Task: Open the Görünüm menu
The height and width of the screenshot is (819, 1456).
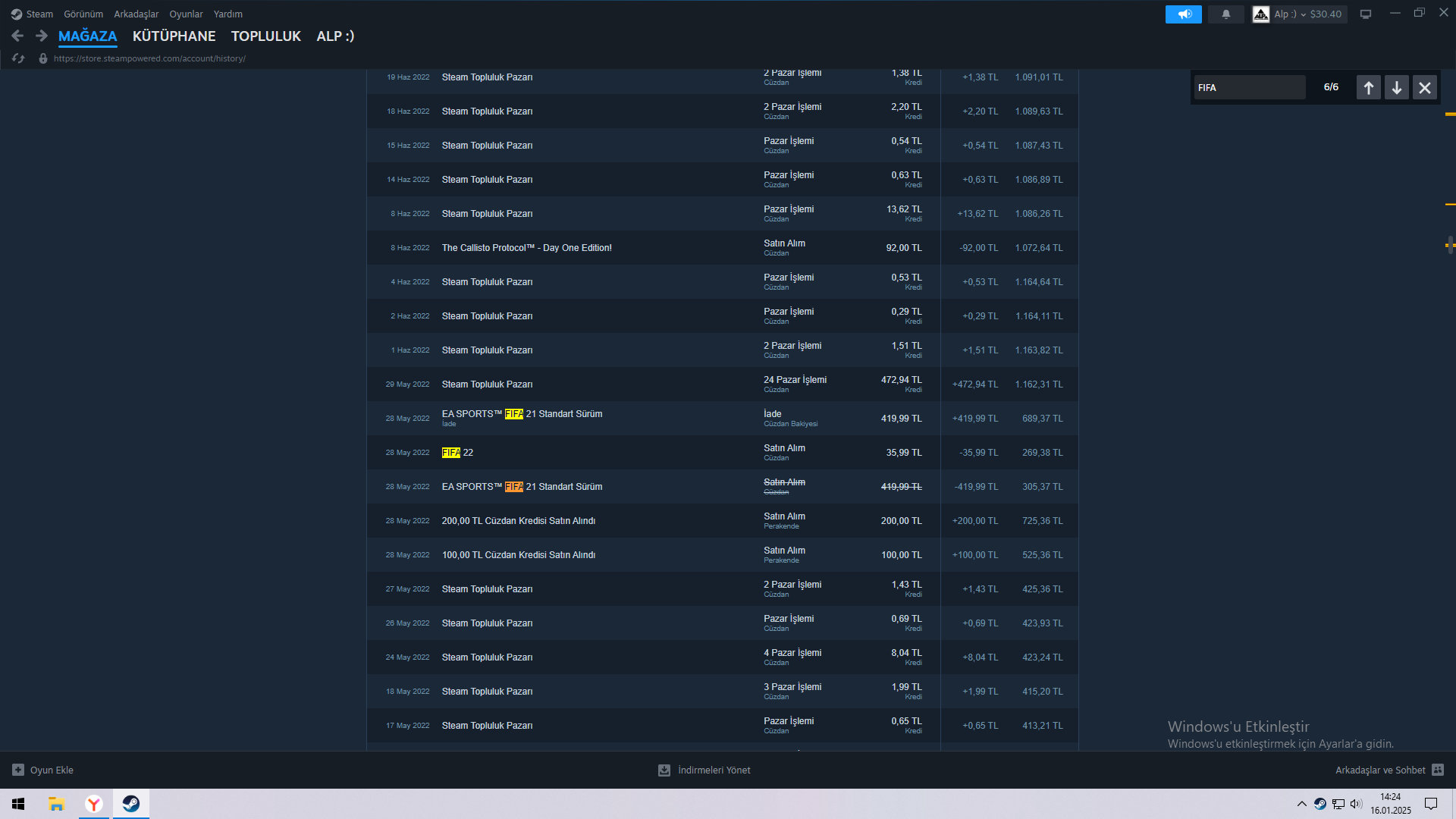Action: pos(83,14)
